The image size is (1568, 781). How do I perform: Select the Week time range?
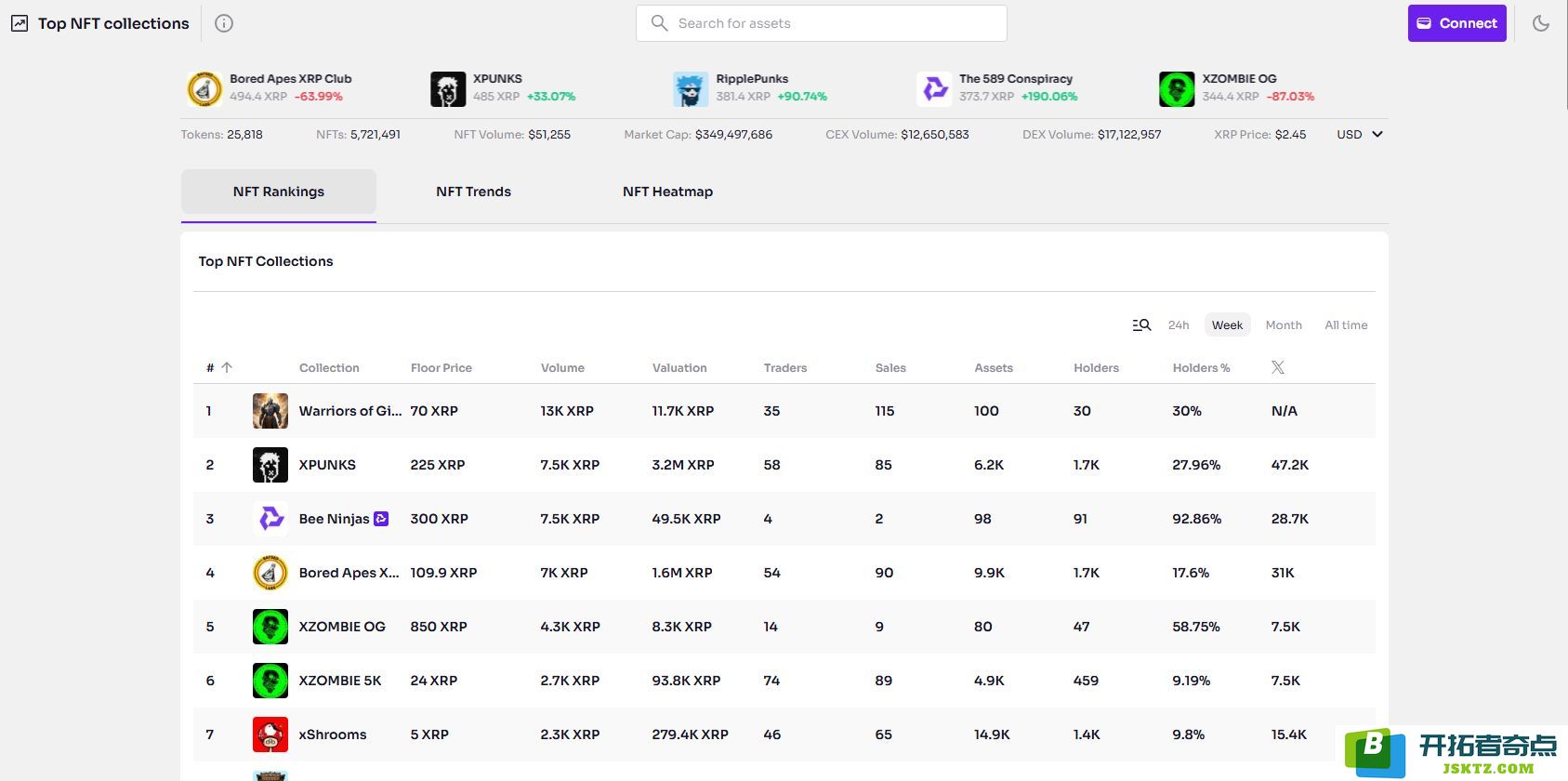tap(1227, 324)
